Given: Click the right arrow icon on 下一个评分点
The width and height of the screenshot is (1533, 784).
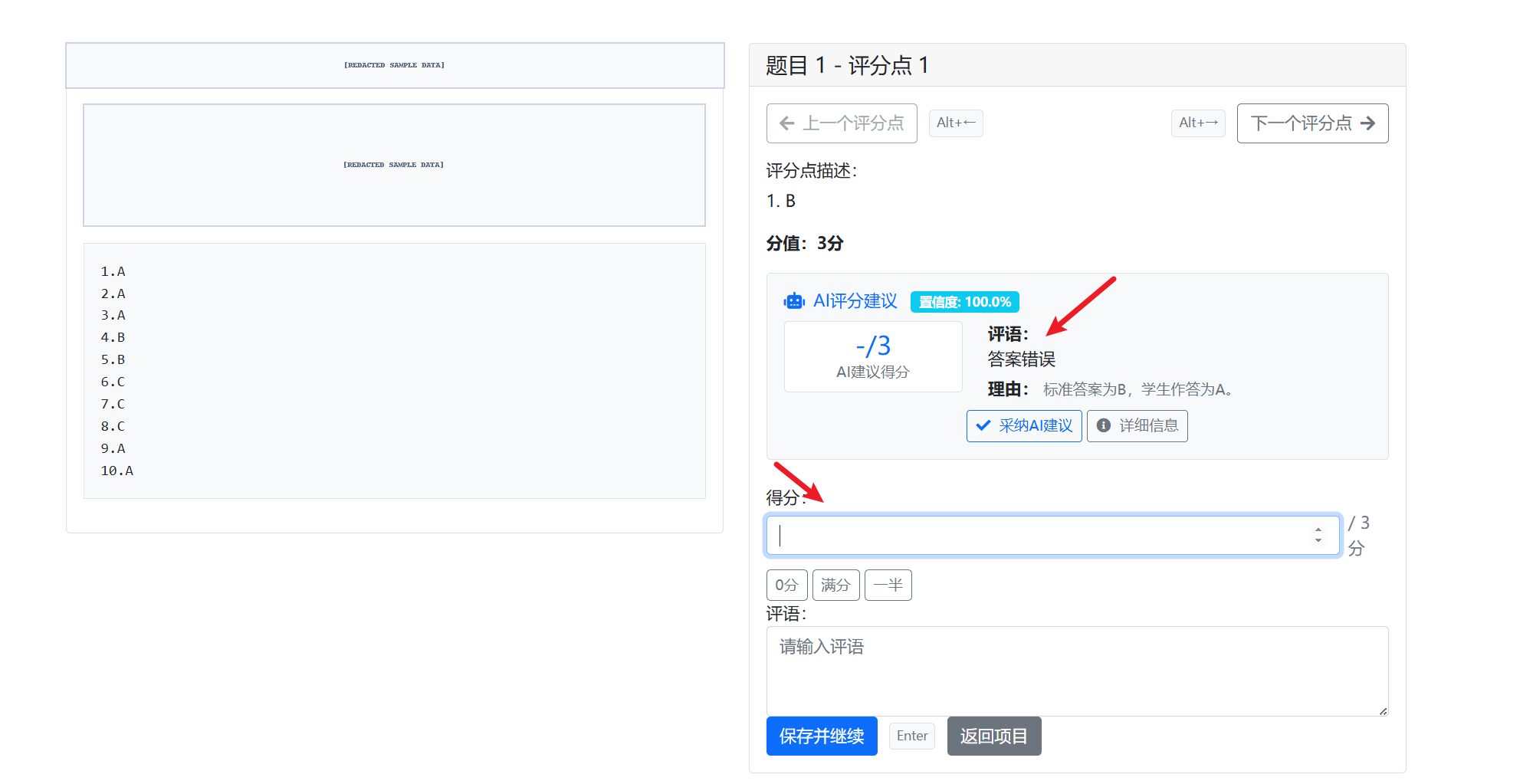Looking at the screenshot, I should click(x=1368, y=123).
